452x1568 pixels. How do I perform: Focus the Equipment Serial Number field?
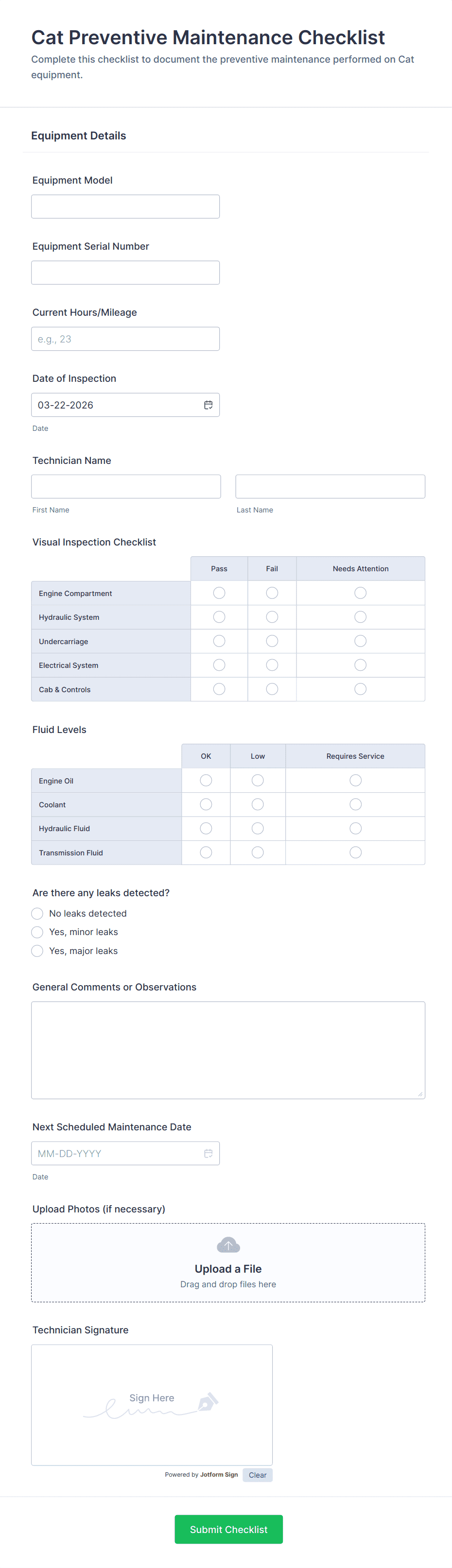[125, 272]
